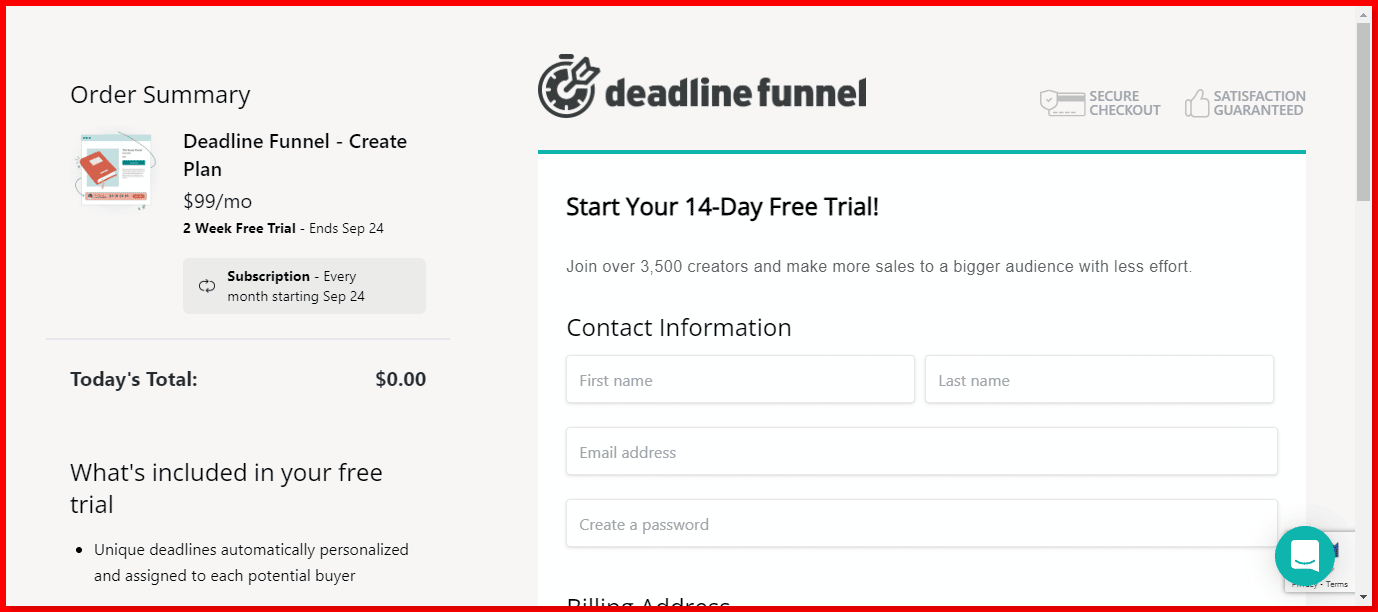Viewport: 1378px width, 612px height.
Task: Click the Subscription every month info box
Action: point(304,286)
